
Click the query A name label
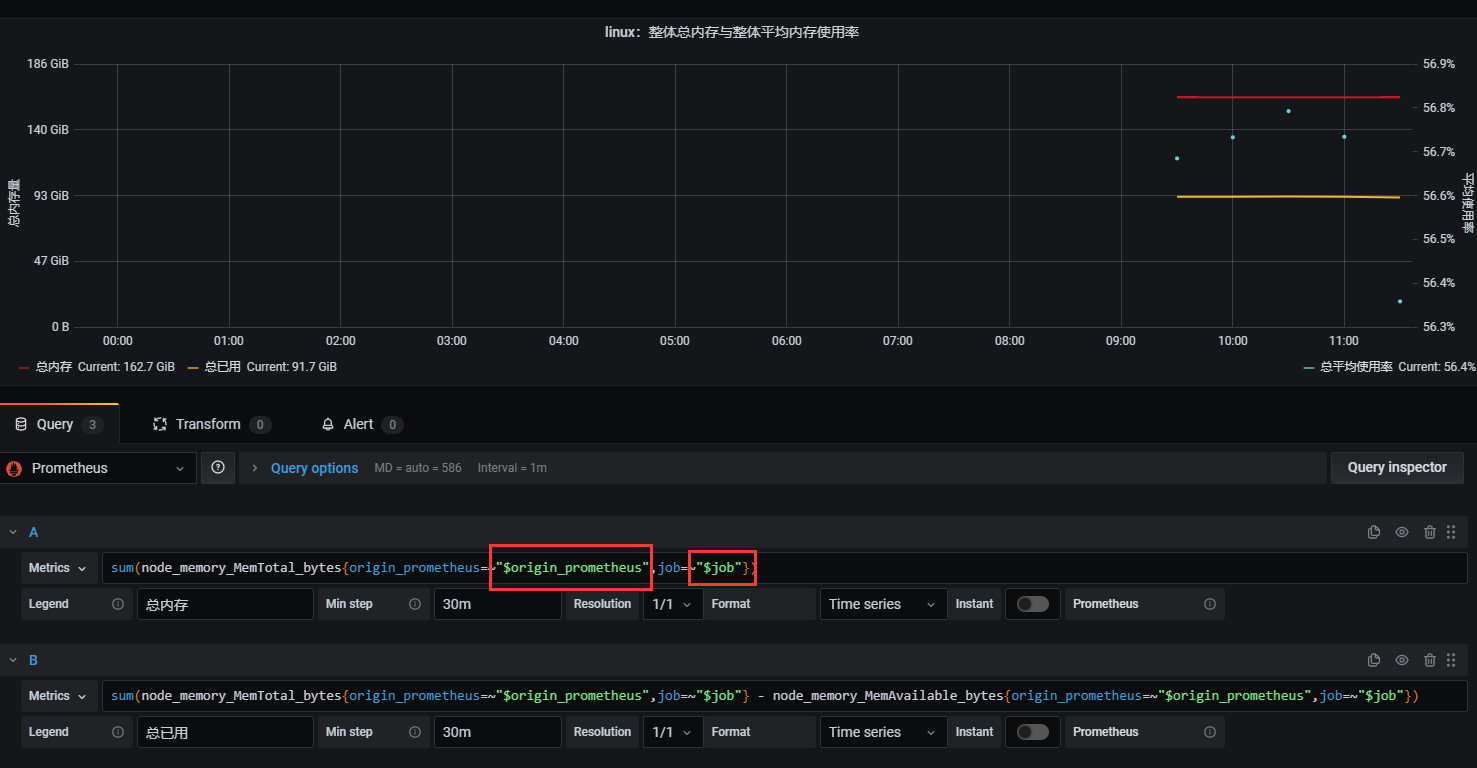coord(33,532)
